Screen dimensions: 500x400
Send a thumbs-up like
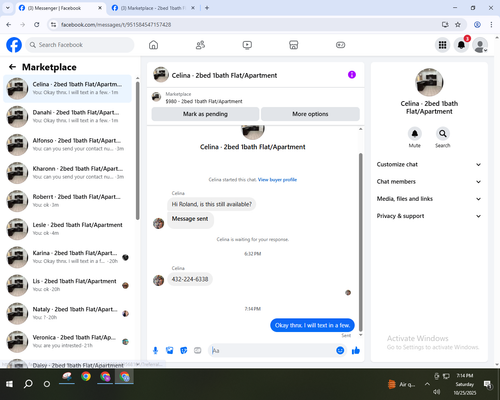pos(356,350)
